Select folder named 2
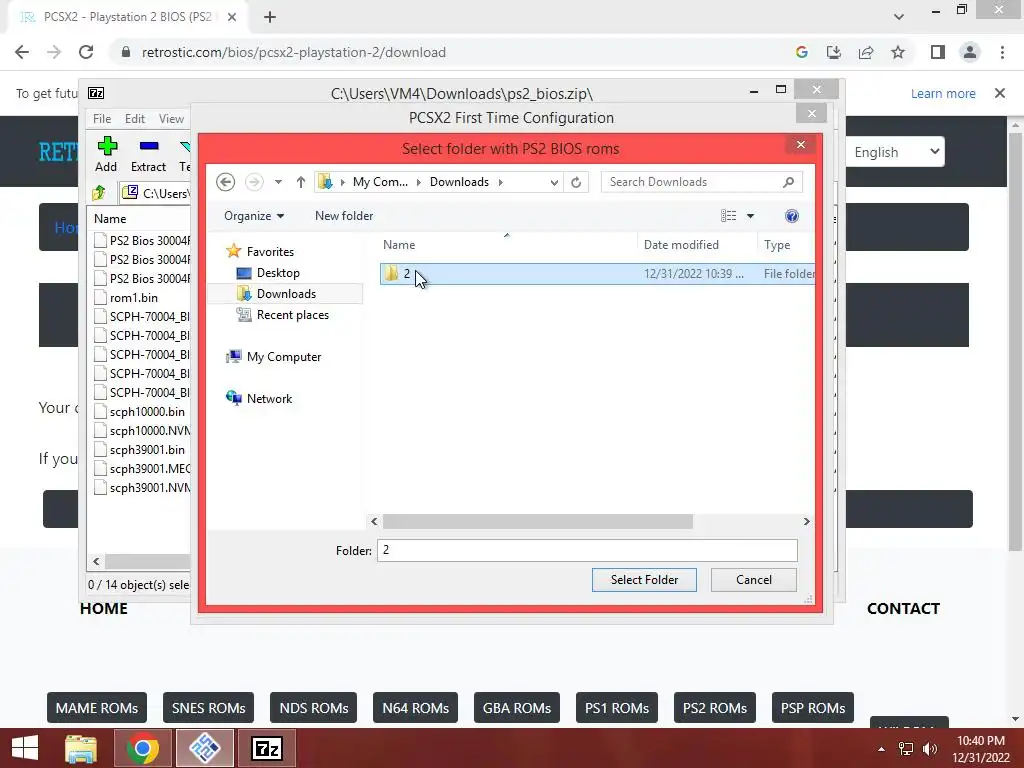 tap(598, 274)
